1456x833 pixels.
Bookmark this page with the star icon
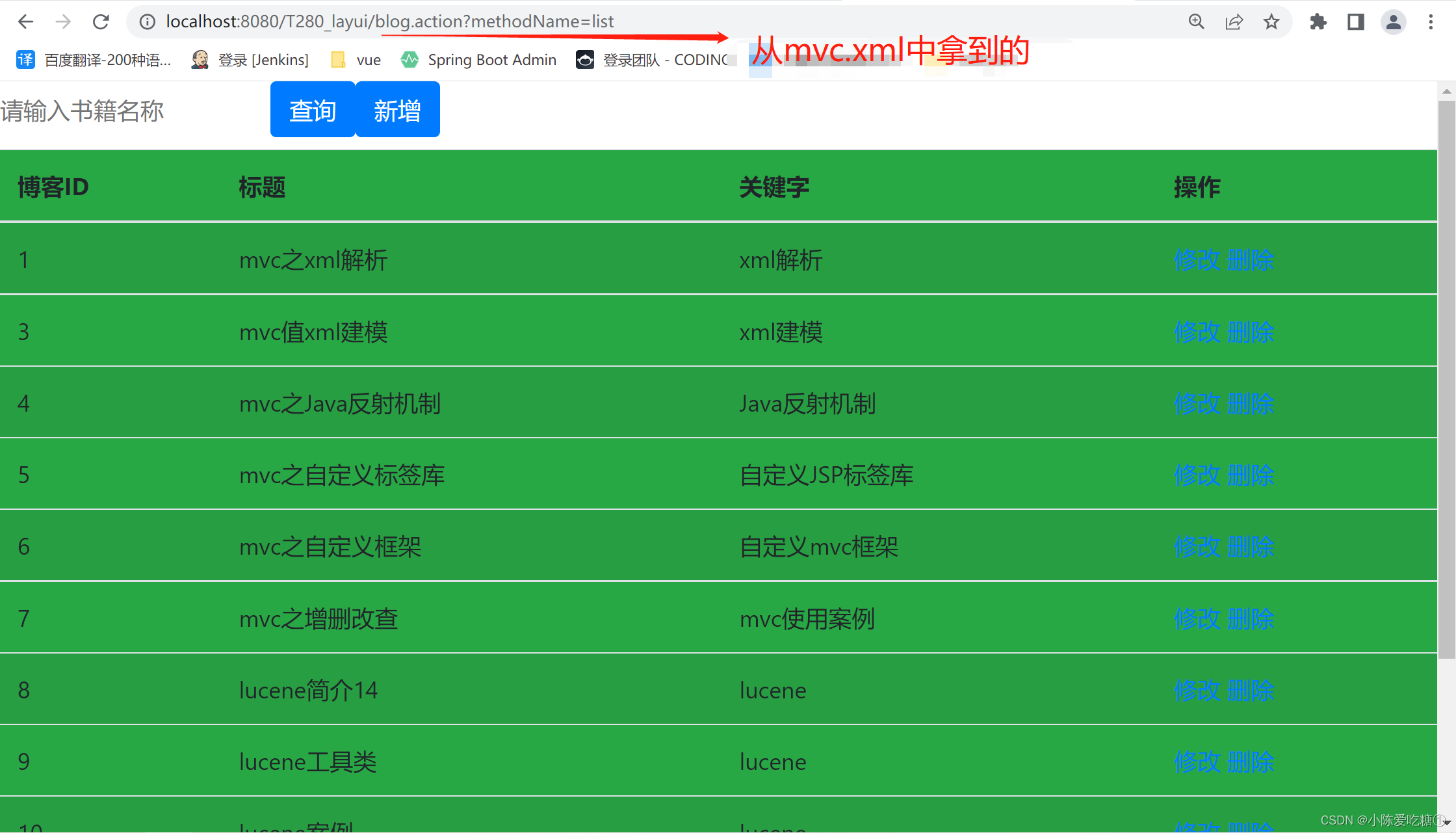1271,21
